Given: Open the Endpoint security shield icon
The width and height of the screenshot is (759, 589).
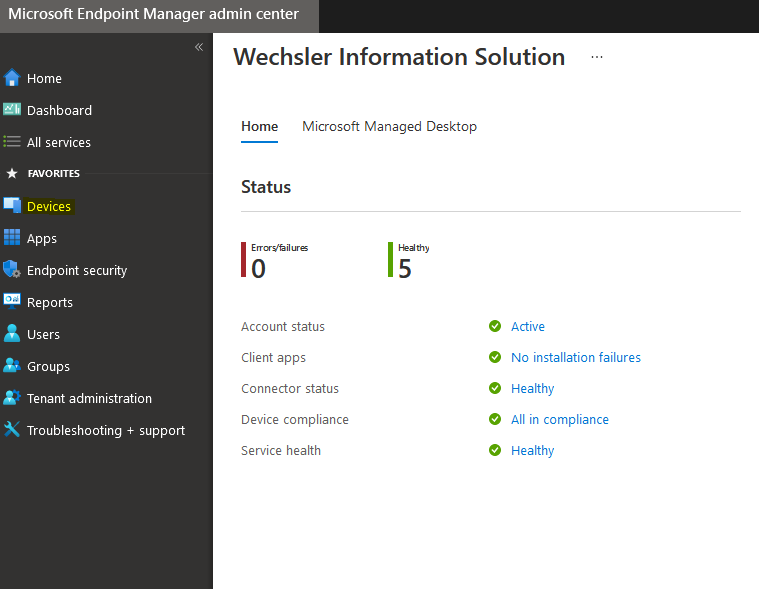Looking at the screenshot, I should pyautogui.click(x=12, y=270).
